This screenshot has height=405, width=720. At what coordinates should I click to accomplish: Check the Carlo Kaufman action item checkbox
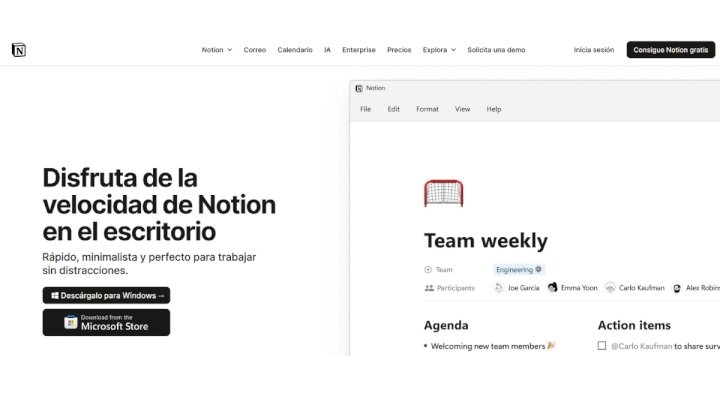point(602,346)
